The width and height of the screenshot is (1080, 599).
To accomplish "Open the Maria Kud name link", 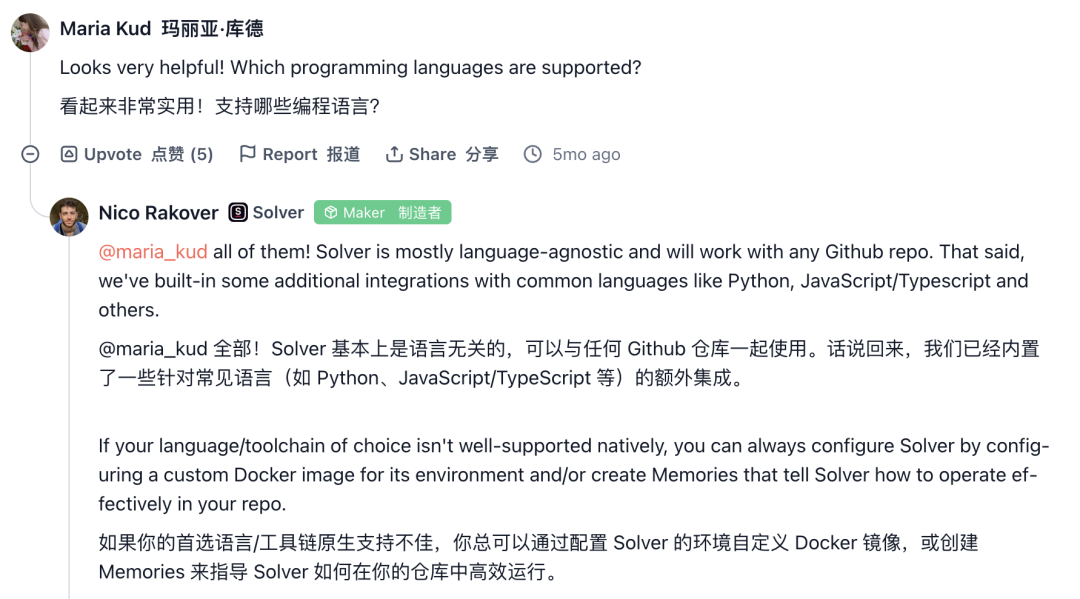I will click(105, 29).
